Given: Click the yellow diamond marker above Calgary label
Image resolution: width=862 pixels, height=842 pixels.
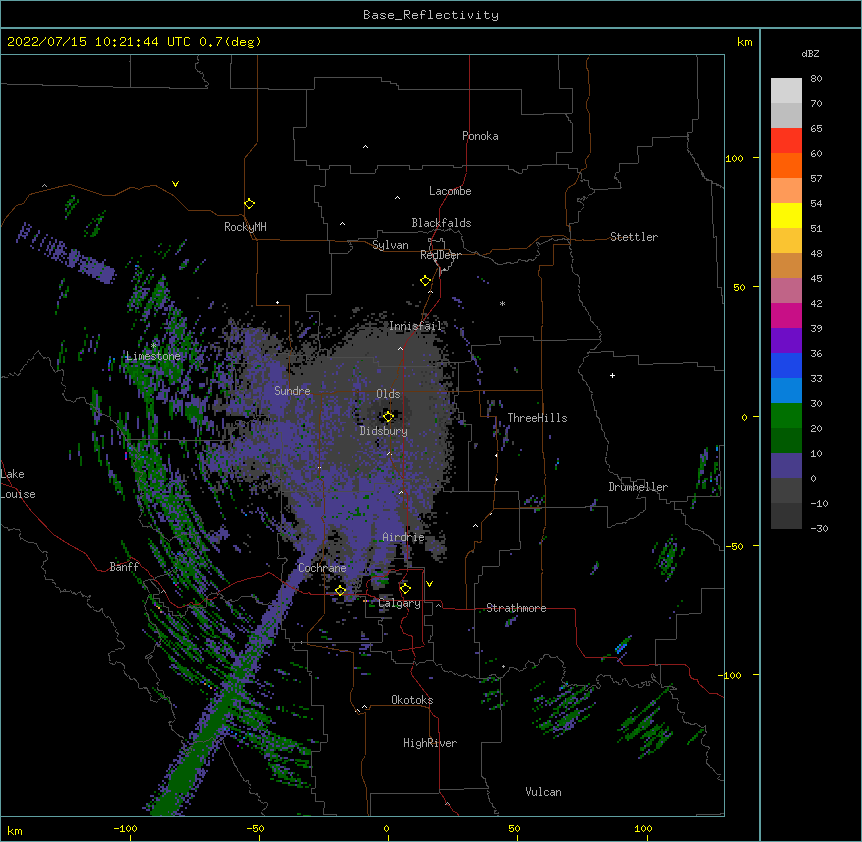Looking at the screenshot, I should click(x=405, y=589).
